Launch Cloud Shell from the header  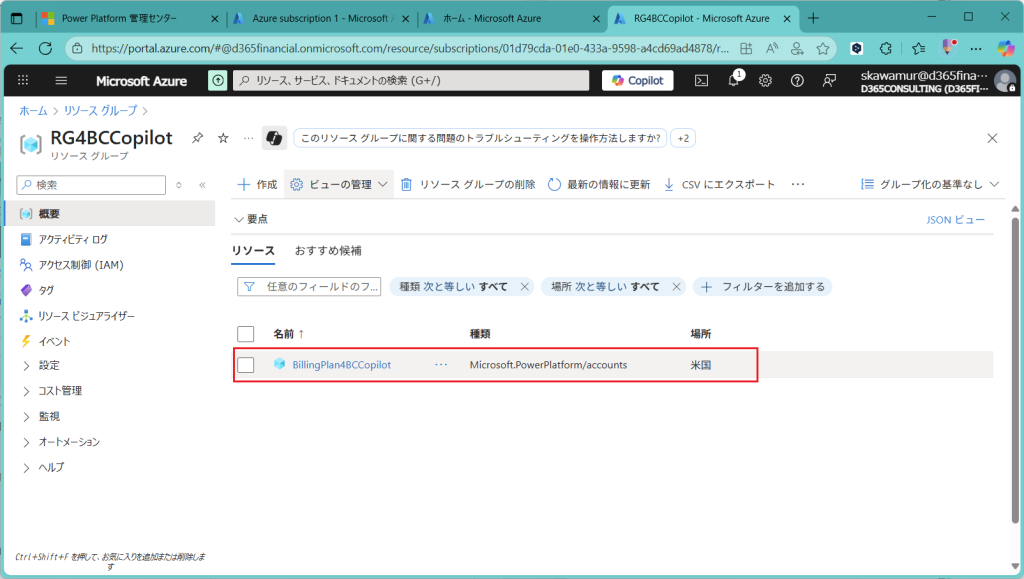point(701,81)
